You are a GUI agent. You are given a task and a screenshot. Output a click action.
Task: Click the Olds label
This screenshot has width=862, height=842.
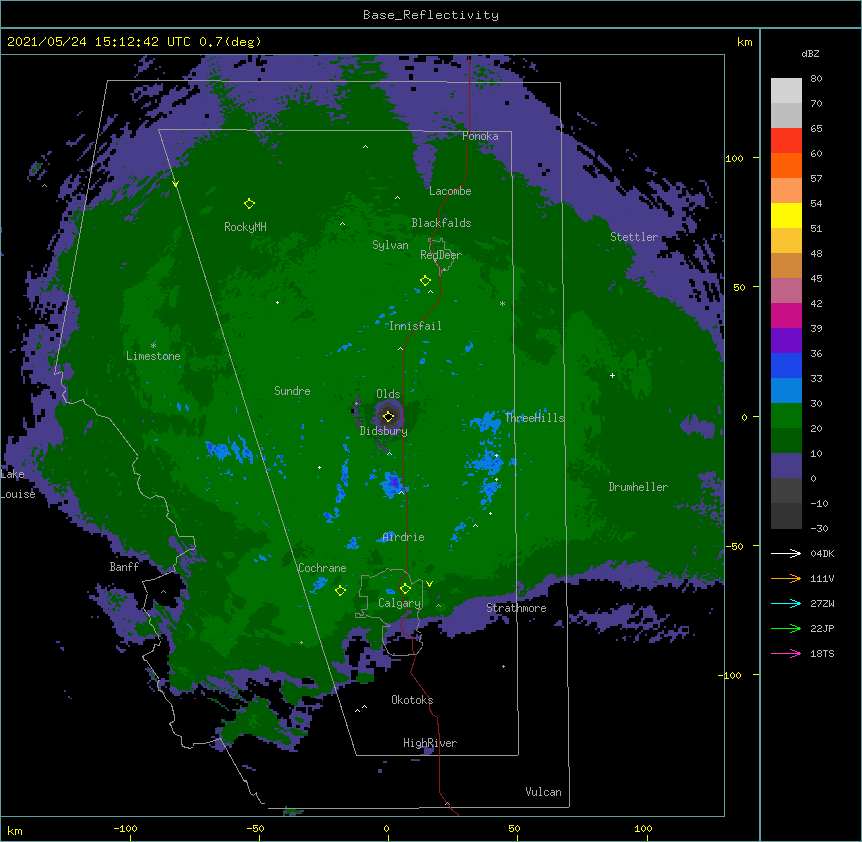click(388, 394)
